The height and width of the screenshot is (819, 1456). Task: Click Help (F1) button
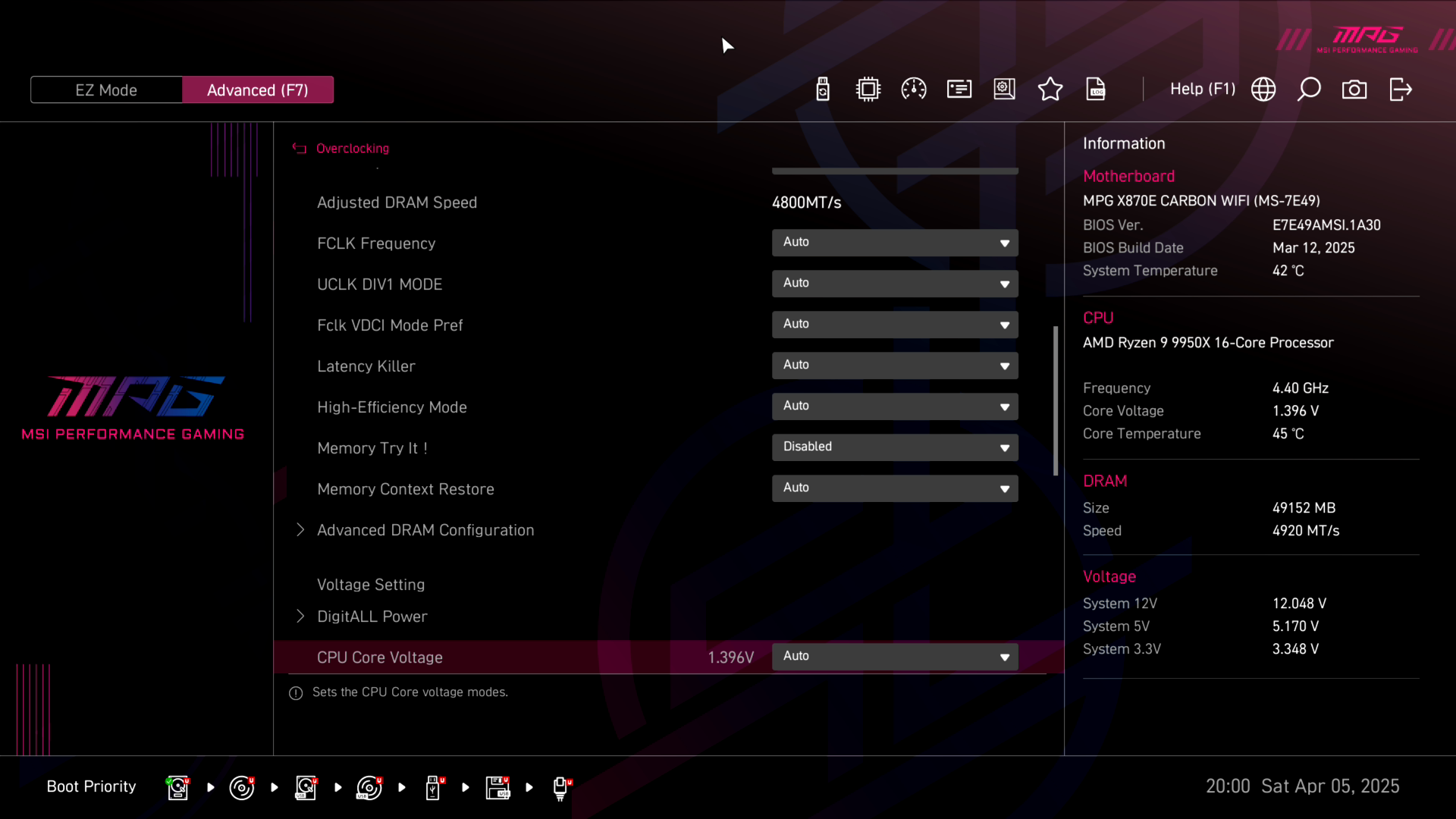pyautogui.click(x=1203, y=89)
